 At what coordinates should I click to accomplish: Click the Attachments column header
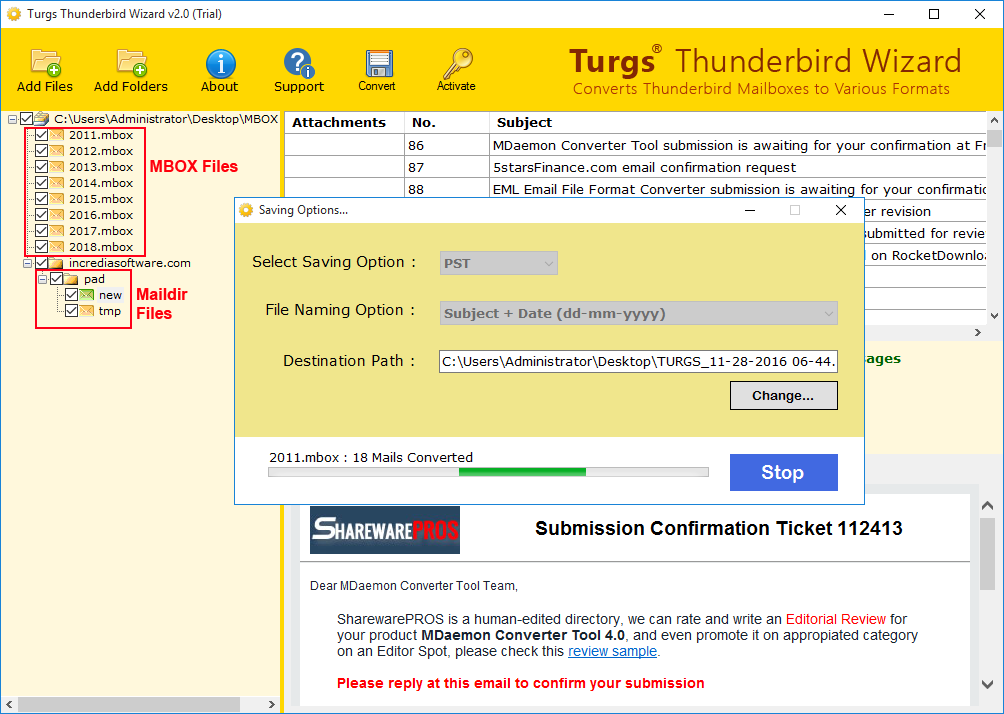coord(344,122)
